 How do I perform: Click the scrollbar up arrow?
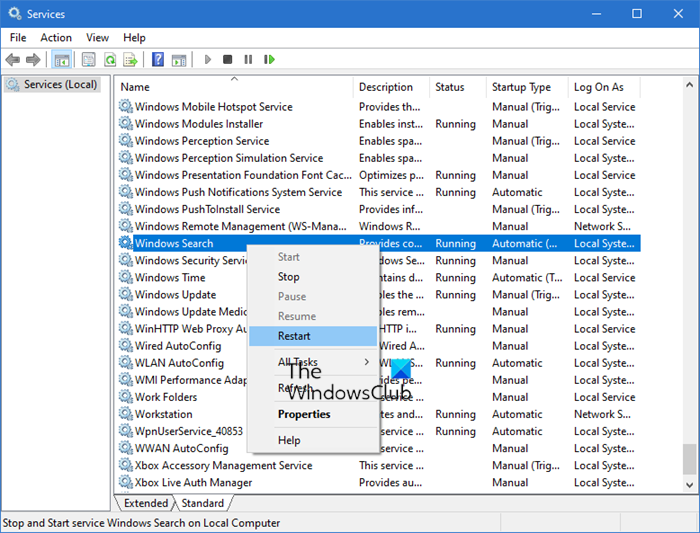(689, 84)
